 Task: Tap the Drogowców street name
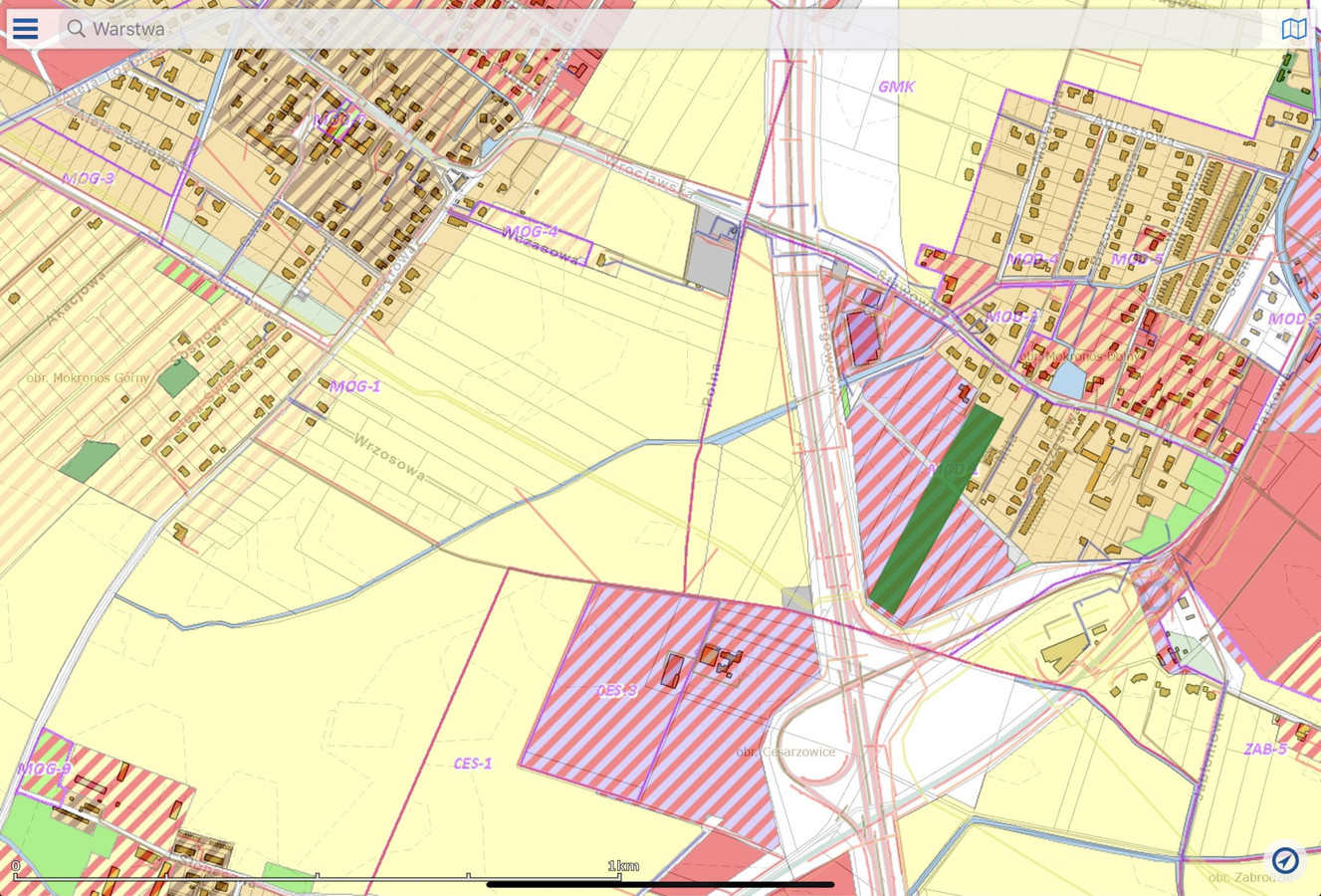pos(828,349)
